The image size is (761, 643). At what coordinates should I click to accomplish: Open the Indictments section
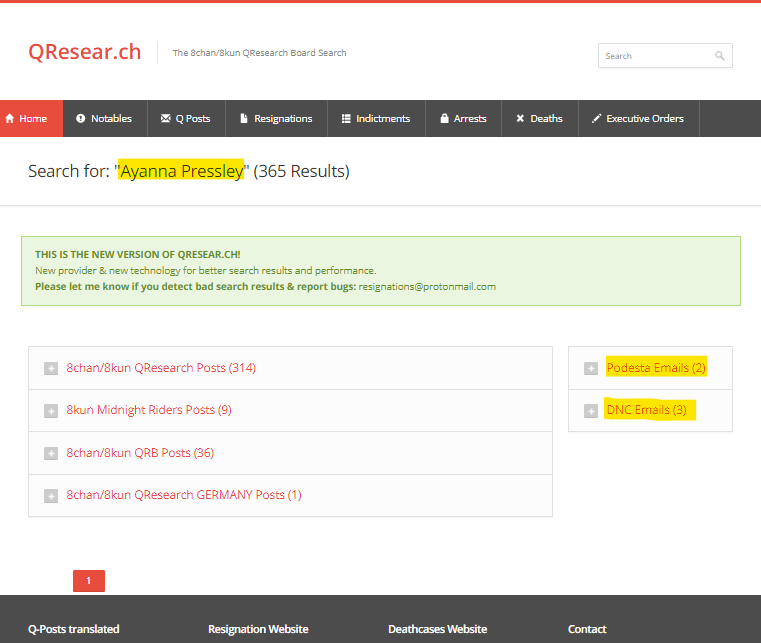point(377,118)
